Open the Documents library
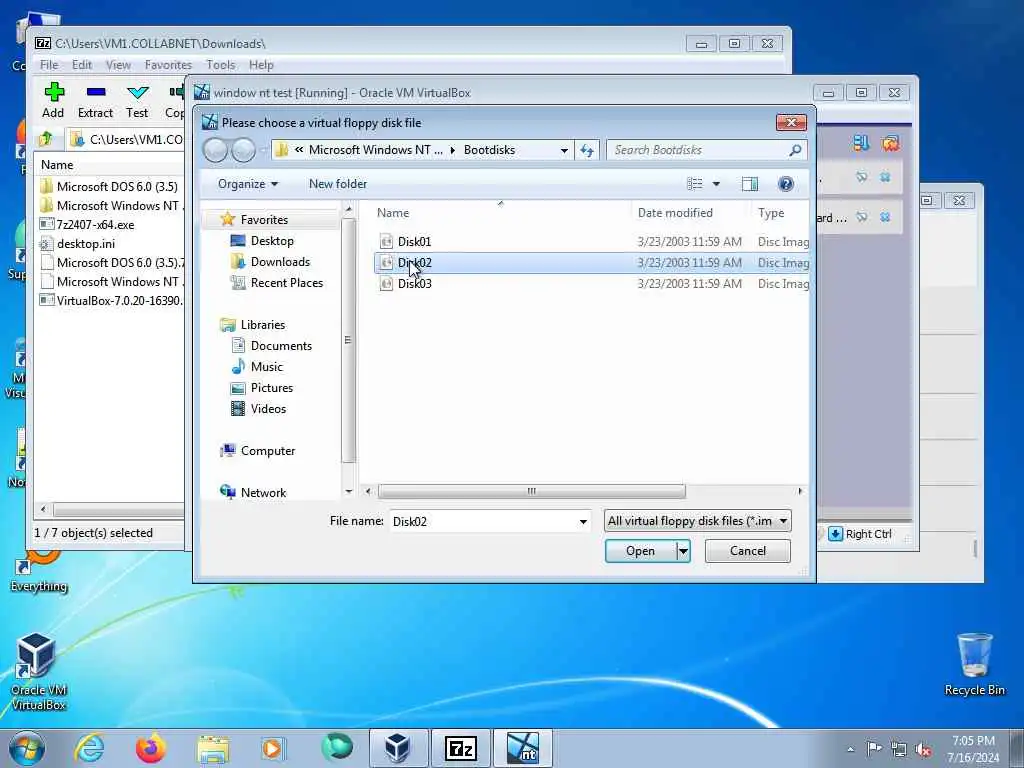 point(281,345)
